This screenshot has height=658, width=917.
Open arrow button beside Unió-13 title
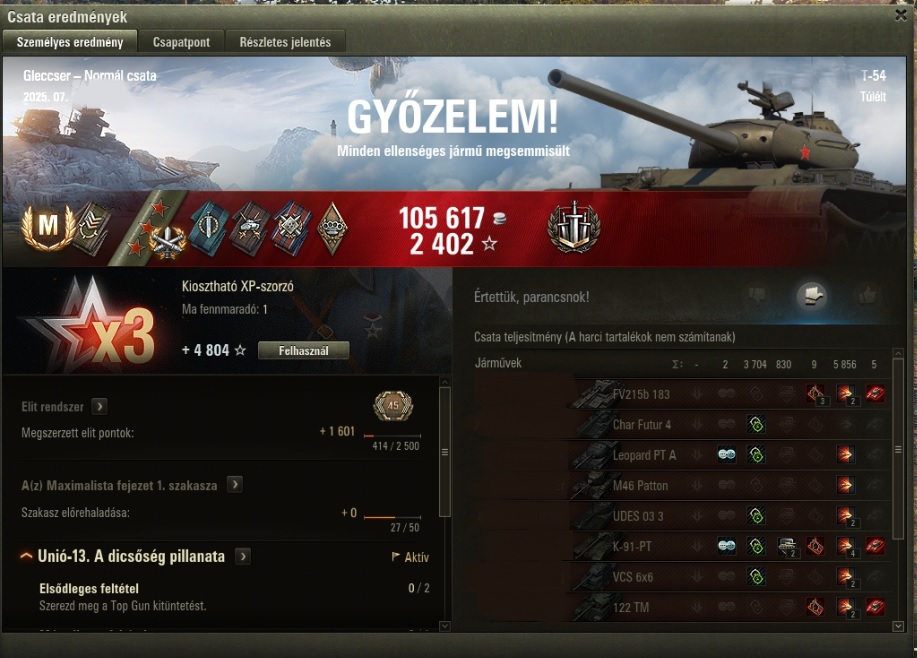coord(243,556)
